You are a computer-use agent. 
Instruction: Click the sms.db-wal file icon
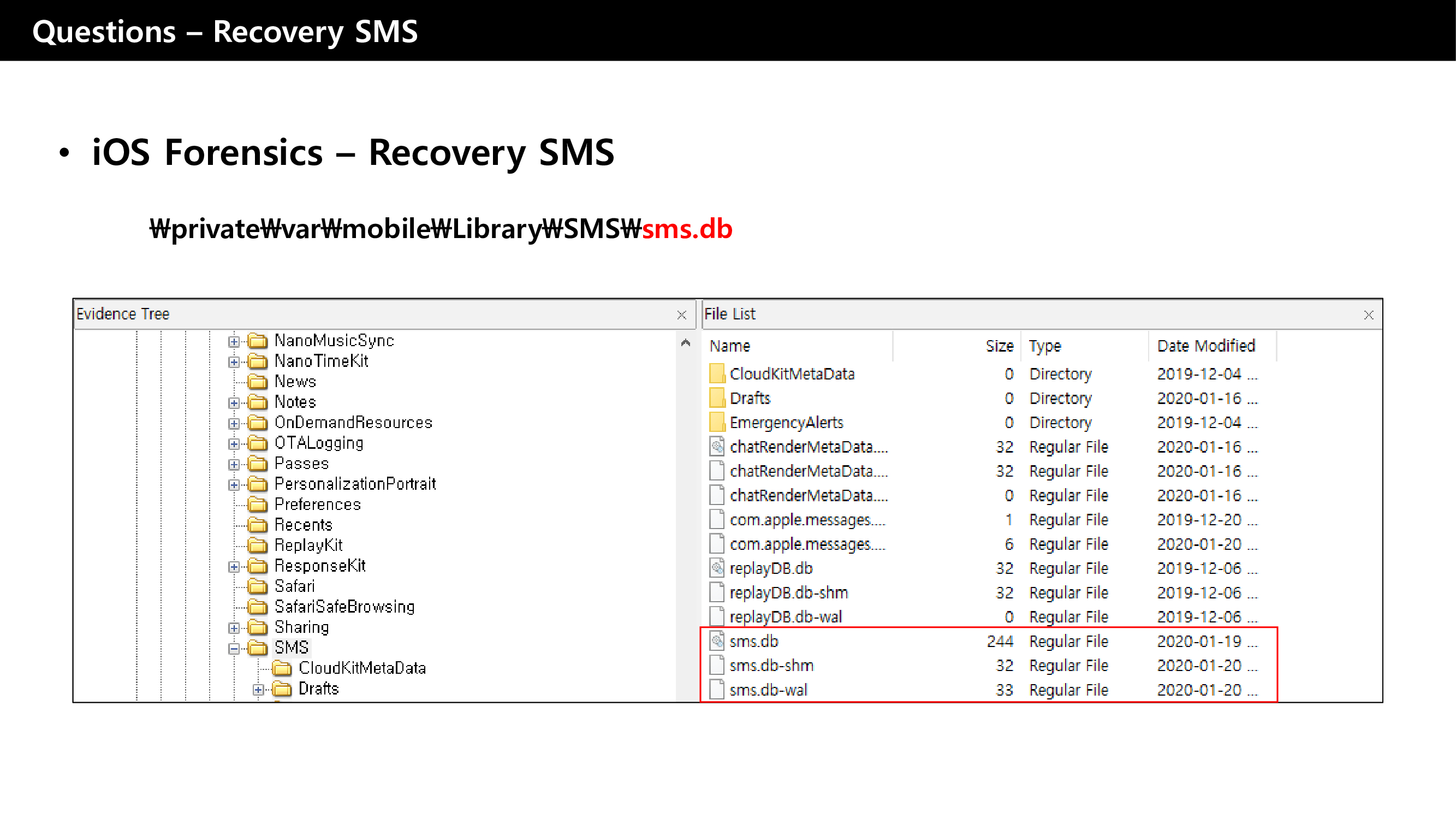(717, 690)
